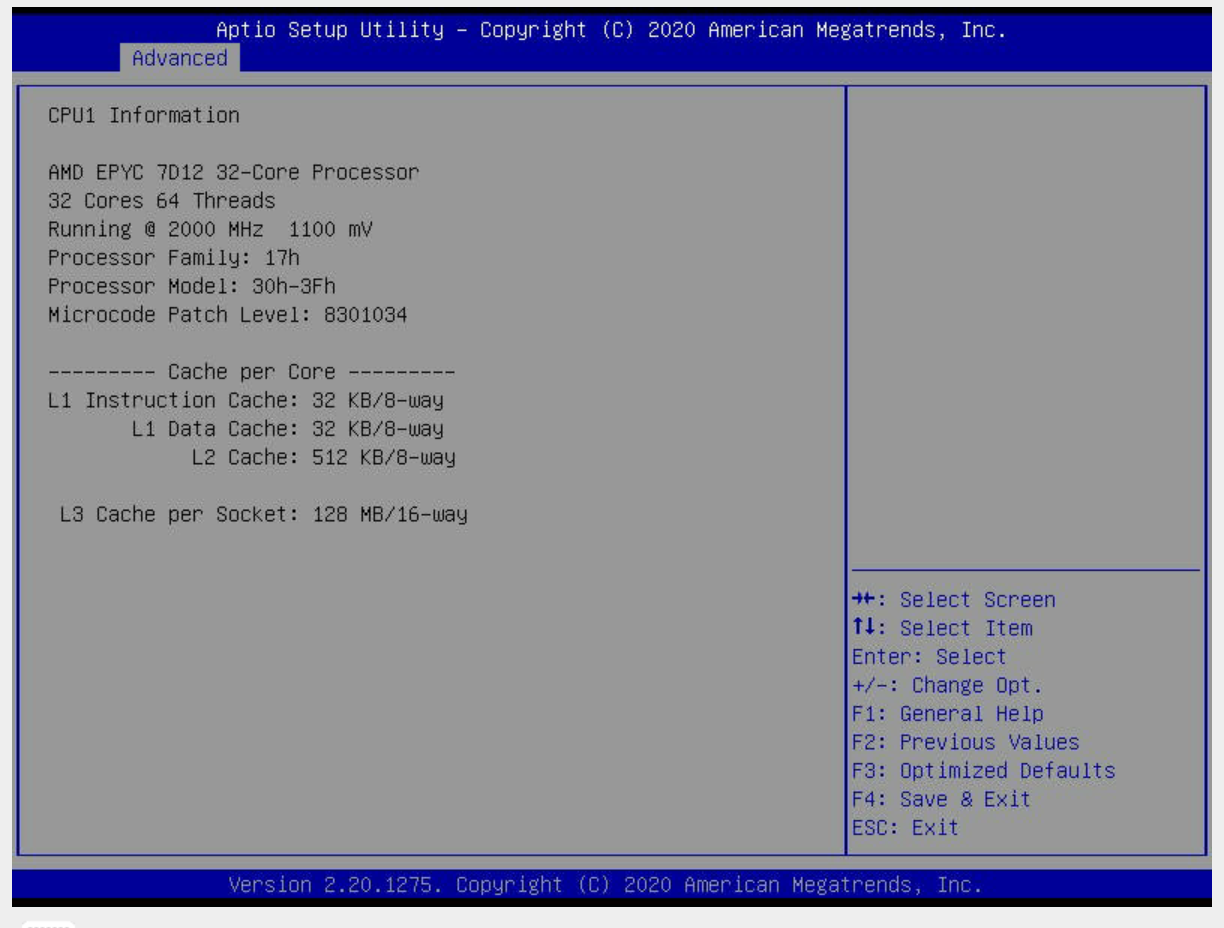Click the 'Select Screen' help entry

point(954,600)
